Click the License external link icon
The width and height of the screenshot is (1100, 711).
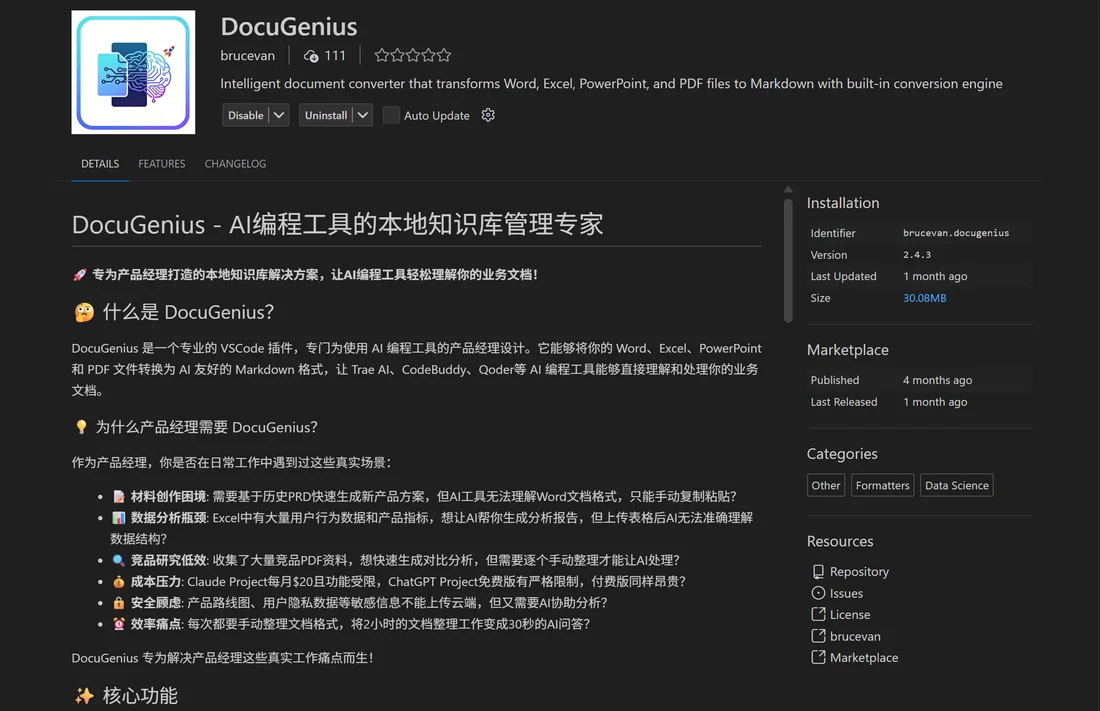818,614
